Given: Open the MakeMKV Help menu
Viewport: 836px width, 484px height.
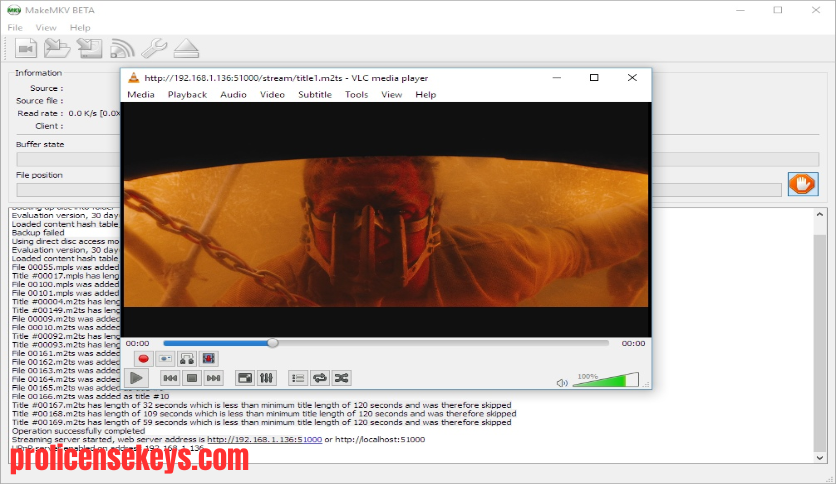Looking at the screenshot, I should (80, 27).
